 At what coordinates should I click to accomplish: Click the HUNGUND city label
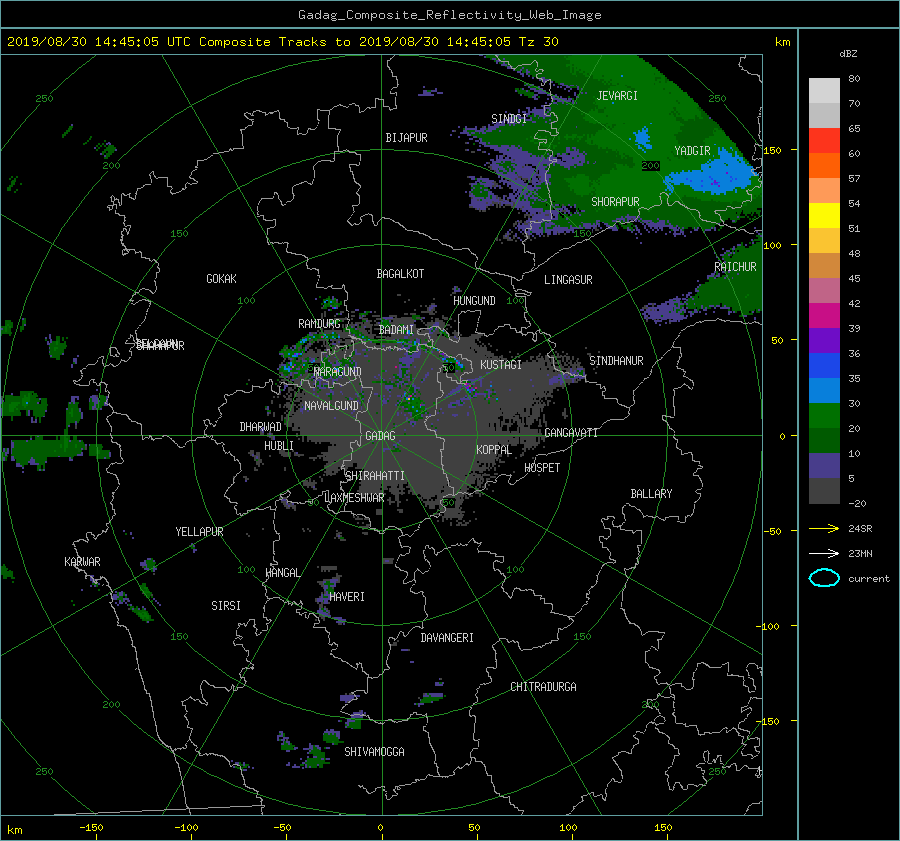[474, 300]
